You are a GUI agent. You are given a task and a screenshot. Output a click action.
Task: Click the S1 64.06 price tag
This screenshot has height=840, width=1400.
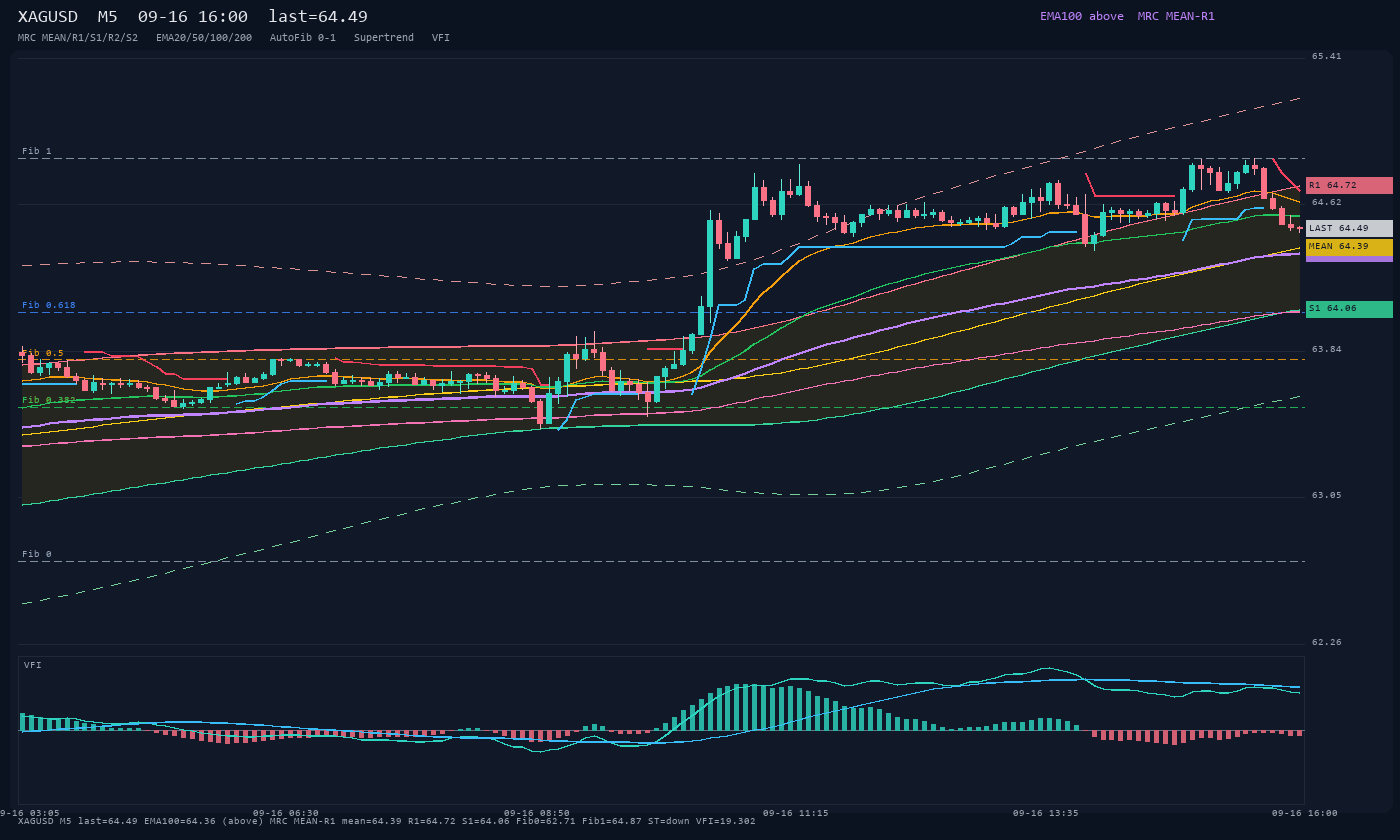point(1349,309)
